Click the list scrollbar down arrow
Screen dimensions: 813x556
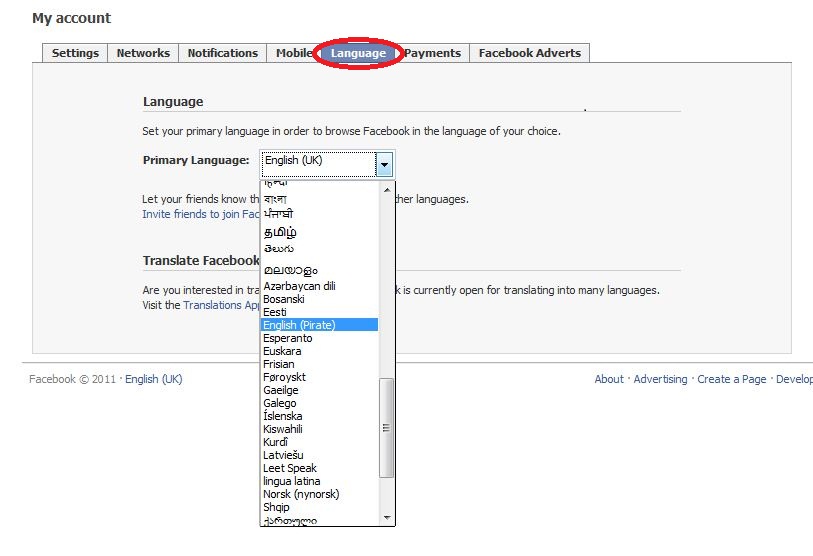pos(387,518)
